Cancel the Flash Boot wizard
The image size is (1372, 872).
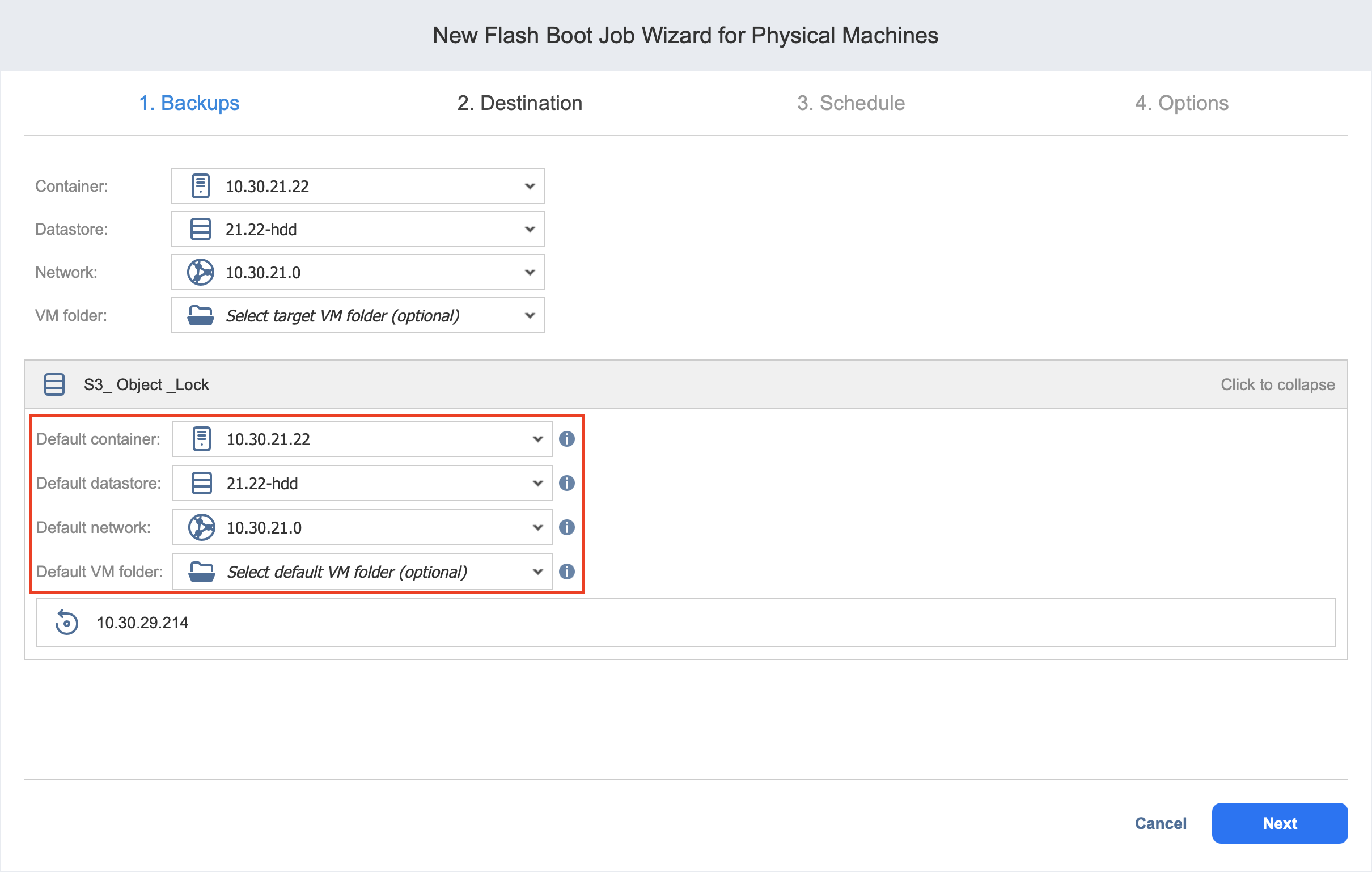point(1160,823)
